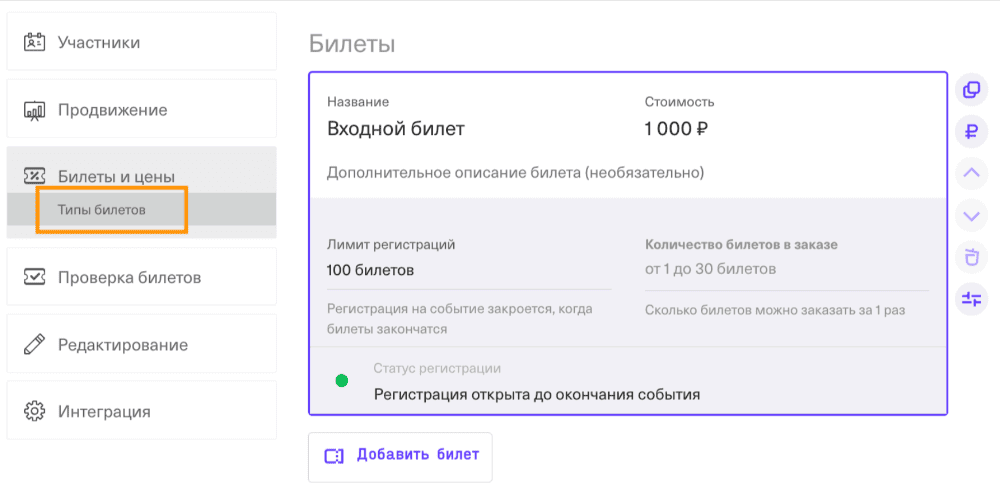Move ticket down with chevron arrow
The height and width of the screenshot is (492, 1000).
pos(971,216)
